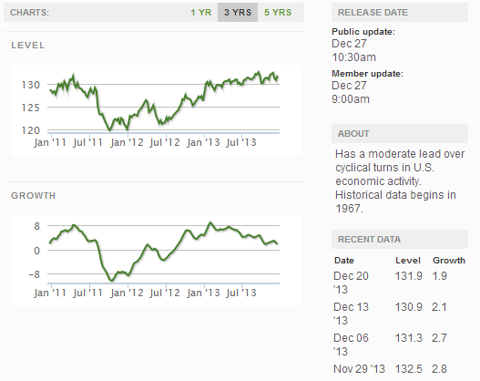Click the CHARTS: label

click(x=29, y=13)
